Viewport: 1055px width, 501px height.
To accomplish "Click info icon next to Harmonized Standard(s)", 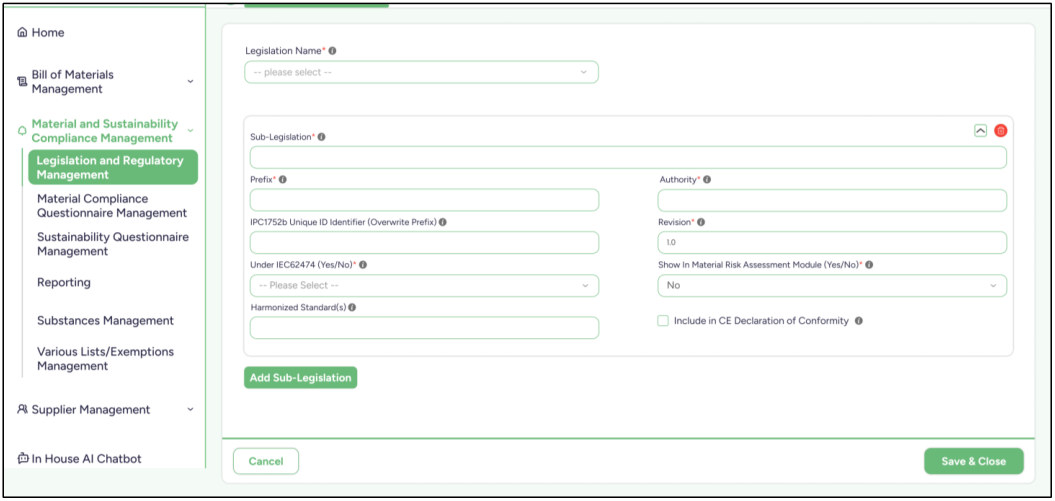I will point(352,307).
